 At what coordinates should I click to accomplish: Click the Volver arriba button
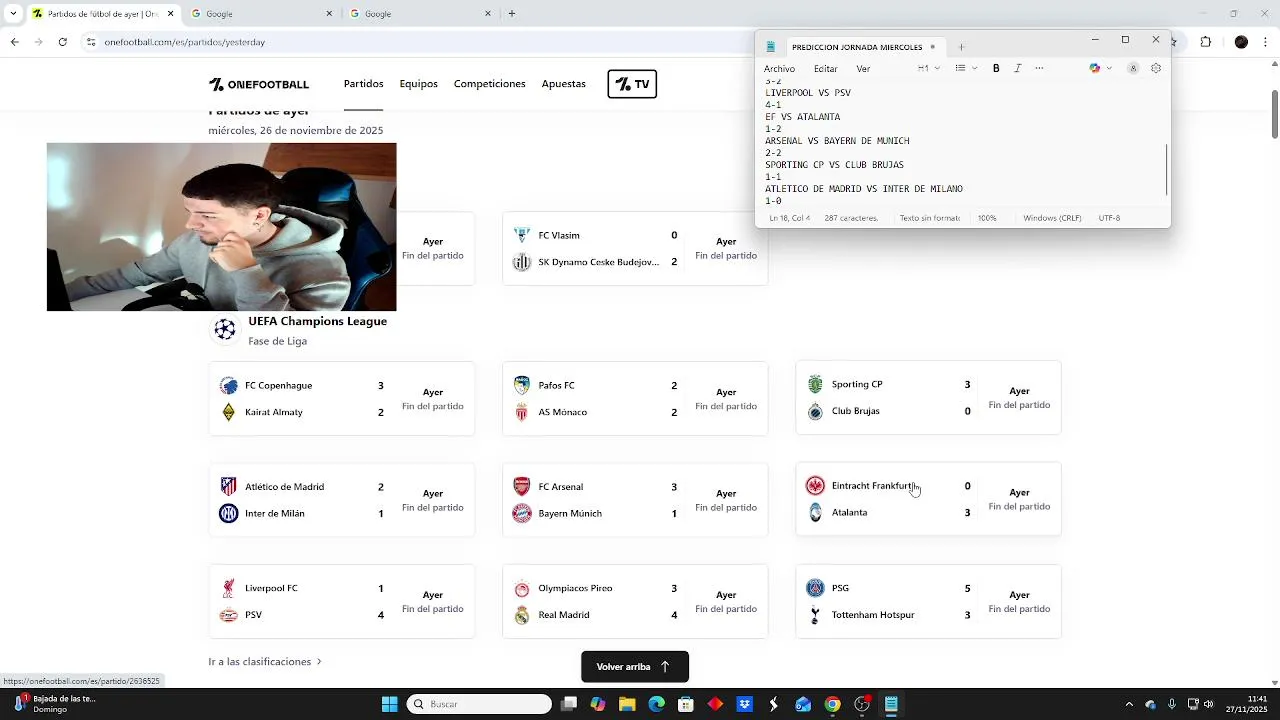pos(635,667)
